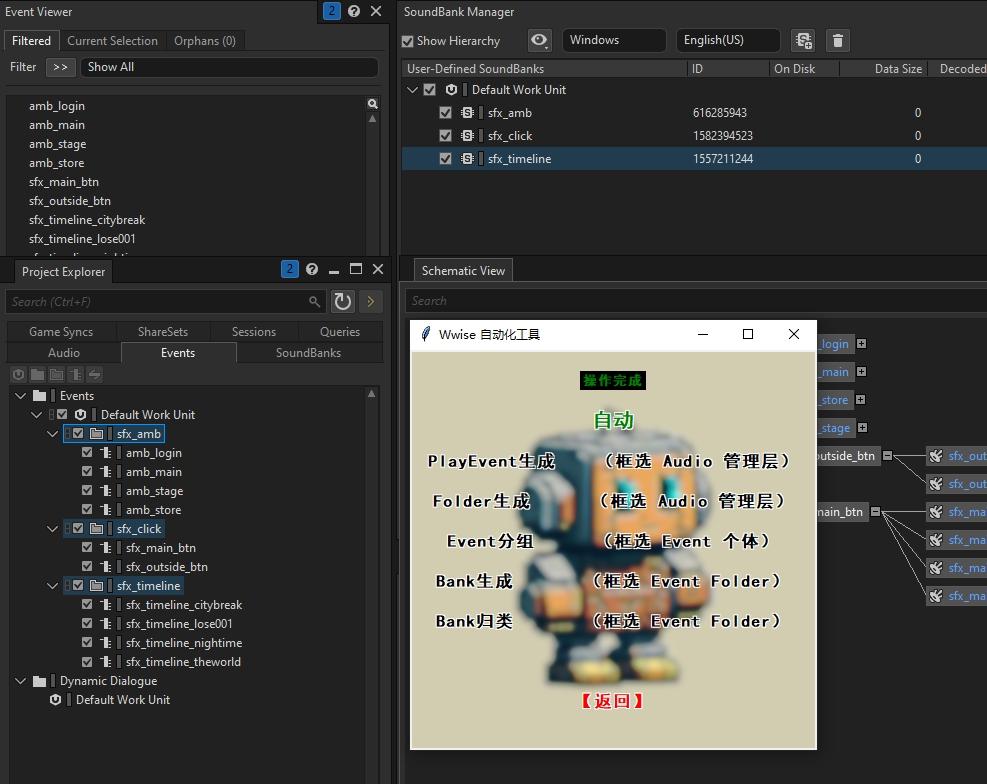This screenshot has height=784, width=987.
Task: Click the Event分组 button
Action: coord(490,541)
